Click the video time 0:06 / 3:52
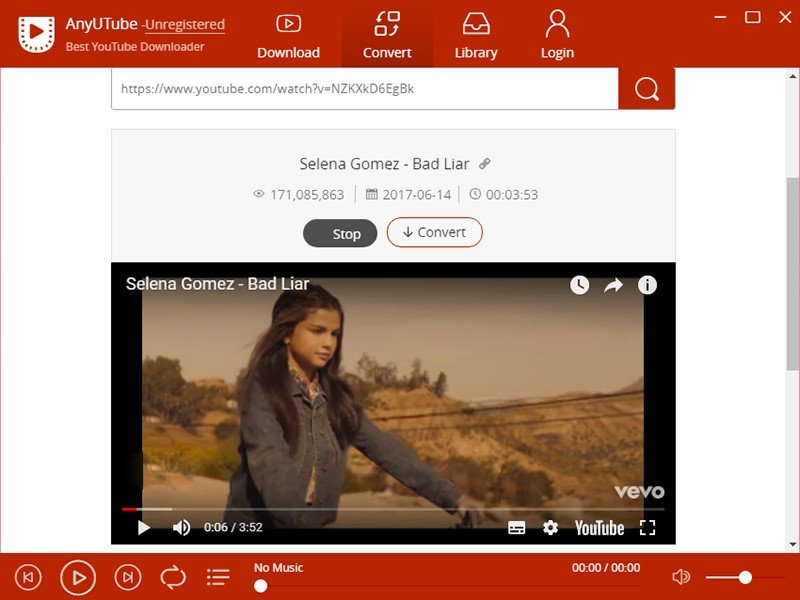 (x=233, y=527)
